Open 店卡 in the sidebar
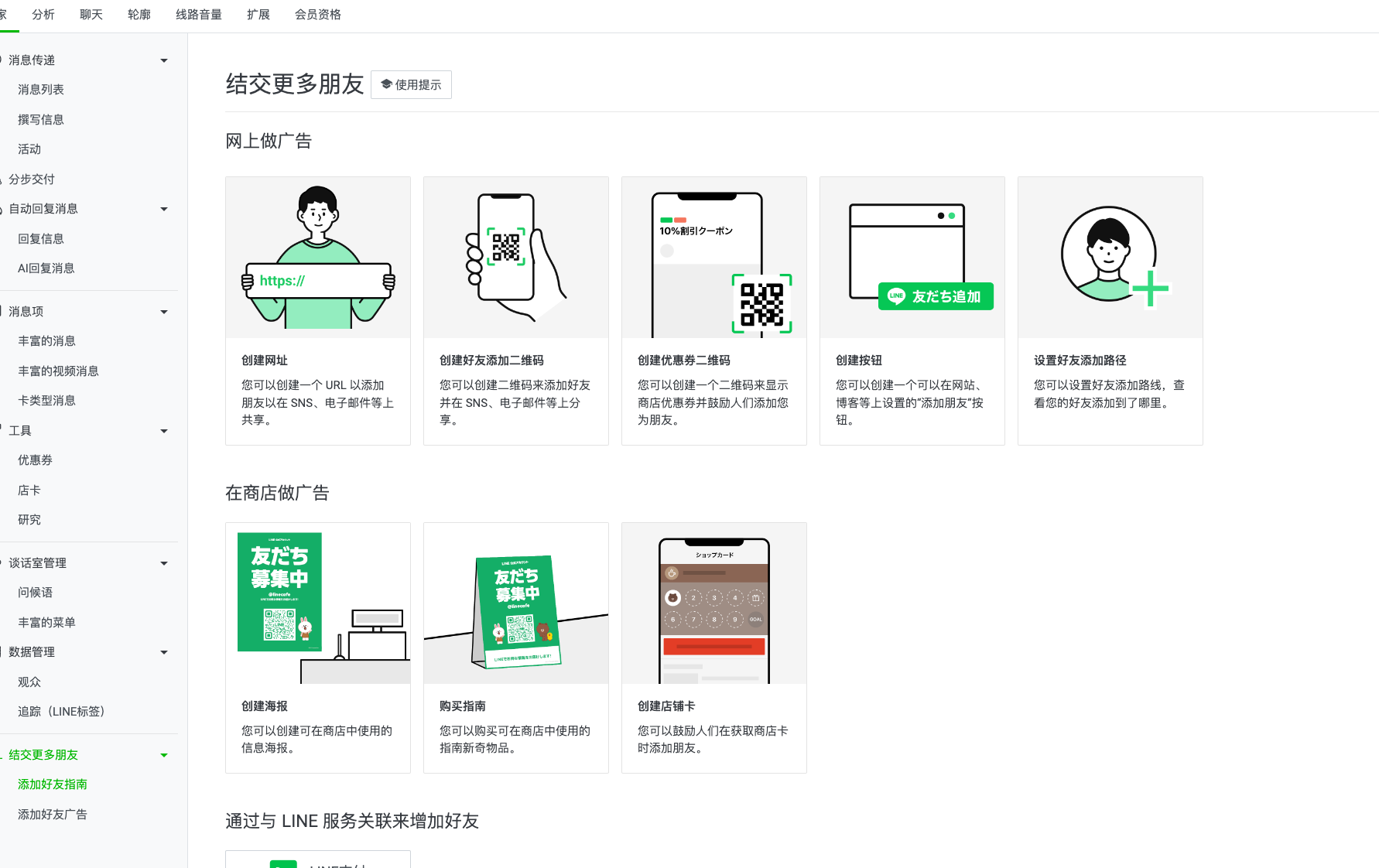The image size is (1379, 868). (x=29, y=490)
